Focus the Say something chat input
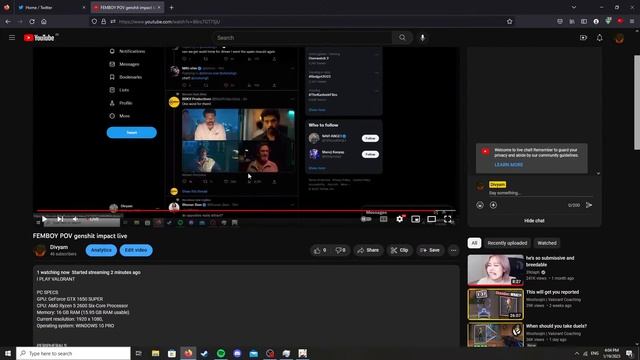Image resolution: width=640 pixels, height=360 pixels. (x=540, y=193)
